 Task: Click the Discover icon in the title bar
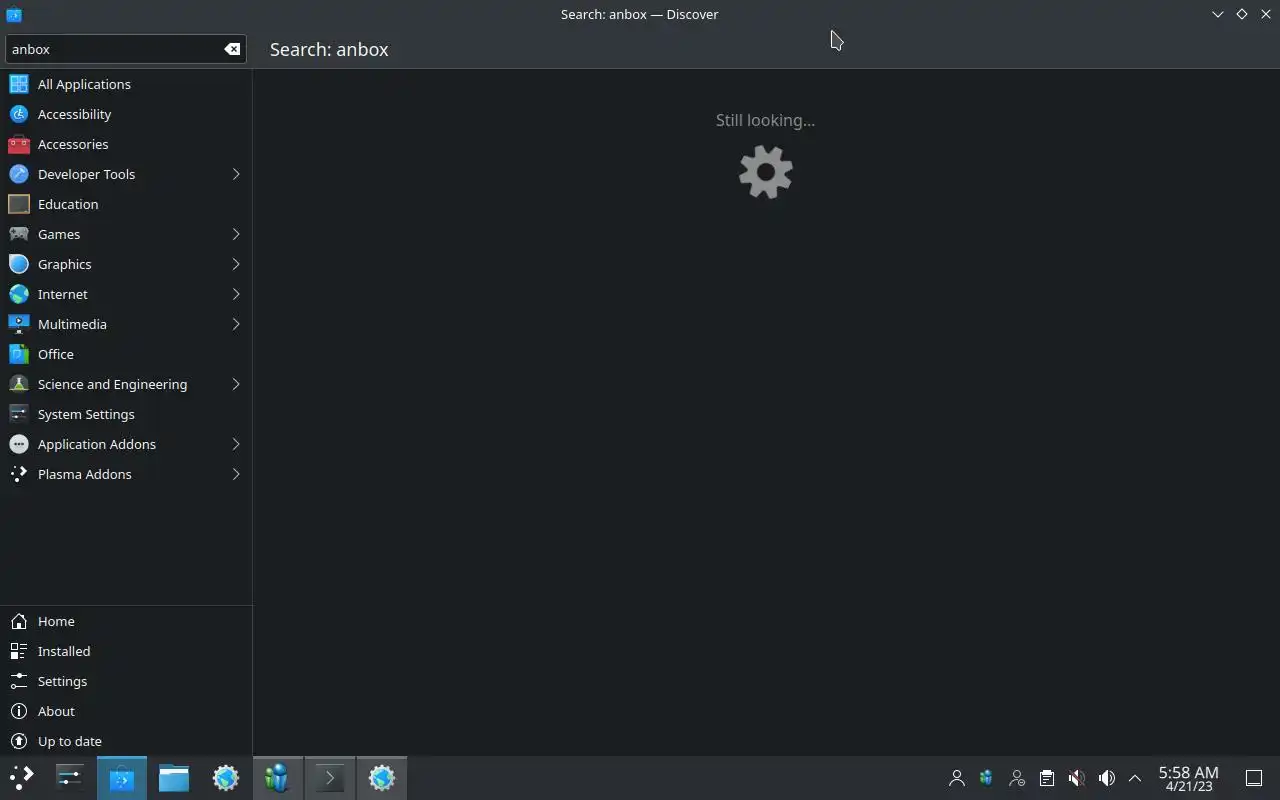click(x=14, y=14)
